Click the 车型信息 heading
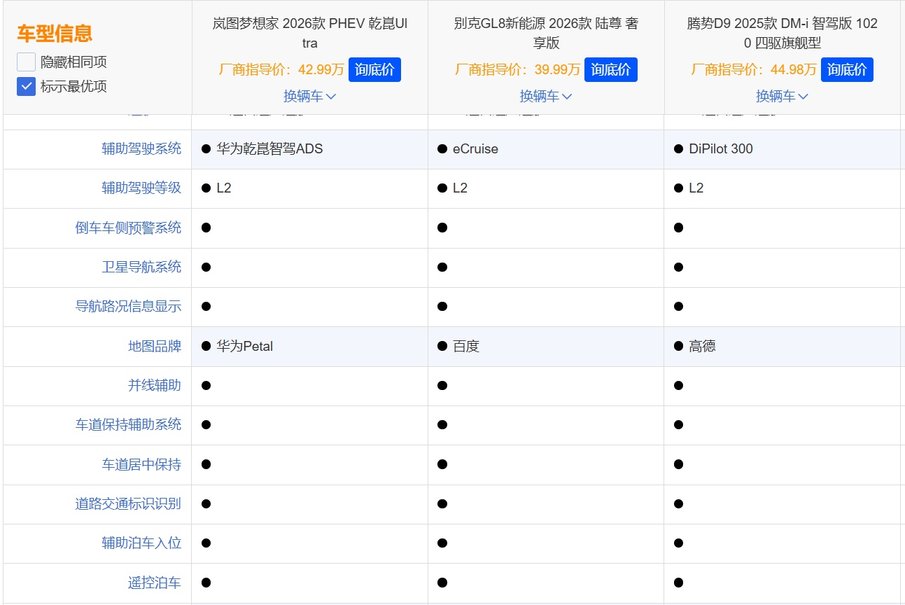This screenshot has height=605, width=905. click(55, 34)
